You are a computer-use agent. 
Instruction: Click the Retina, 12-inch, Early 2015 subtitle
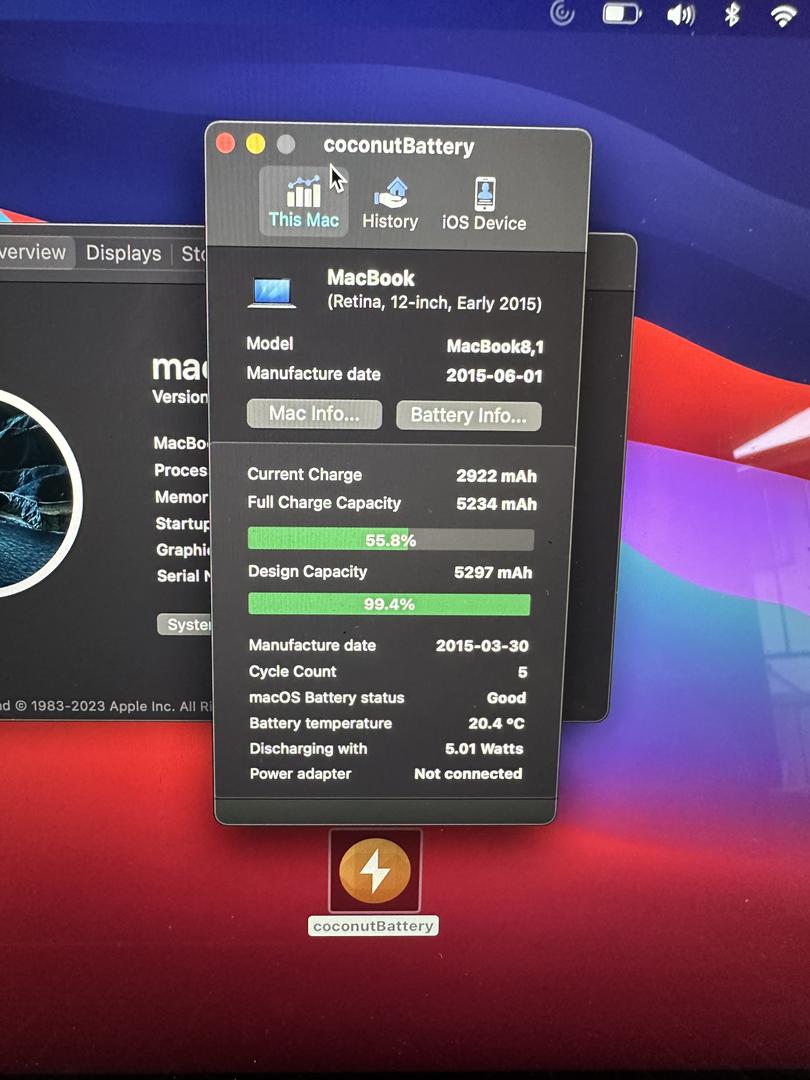(x=435, y=303)
